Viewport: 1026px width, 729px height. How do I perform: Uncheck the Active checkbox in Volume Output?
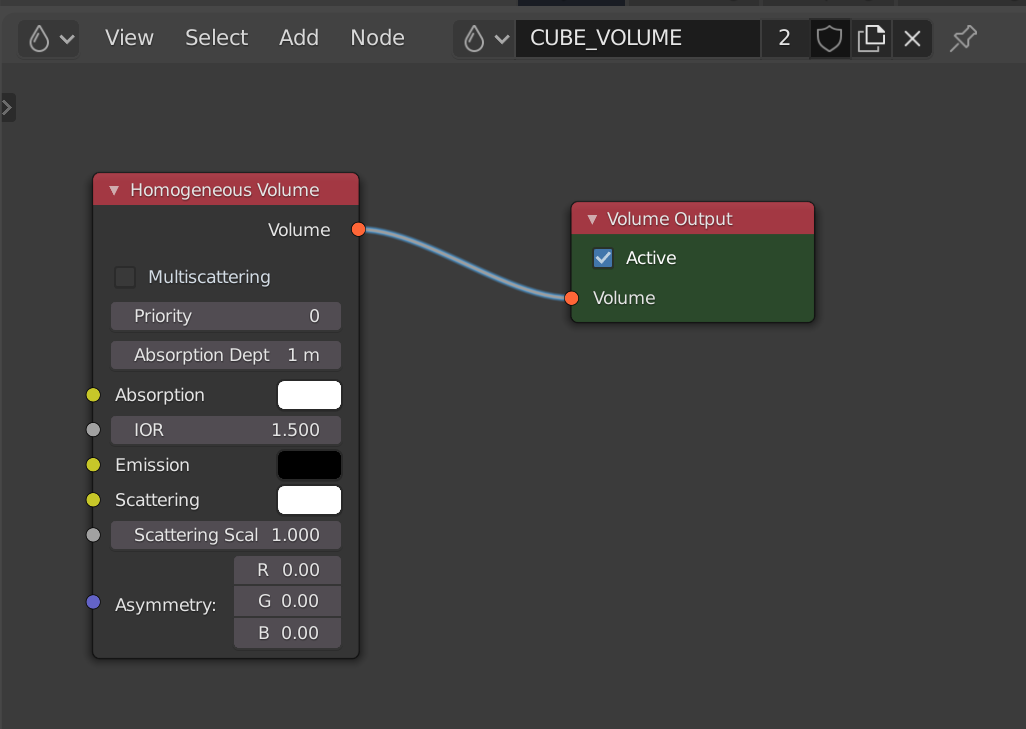tap(603, 258)
